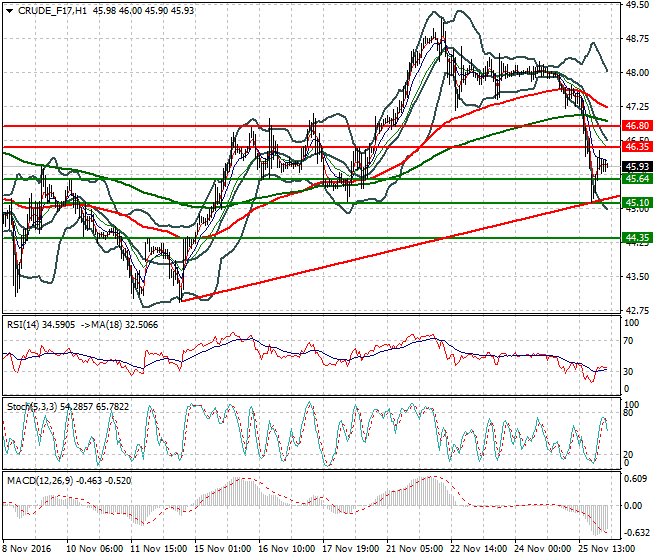
Task: Select the 21 Nov 05:00 time label
Action: pyautogui.click(x=415, y=549)
